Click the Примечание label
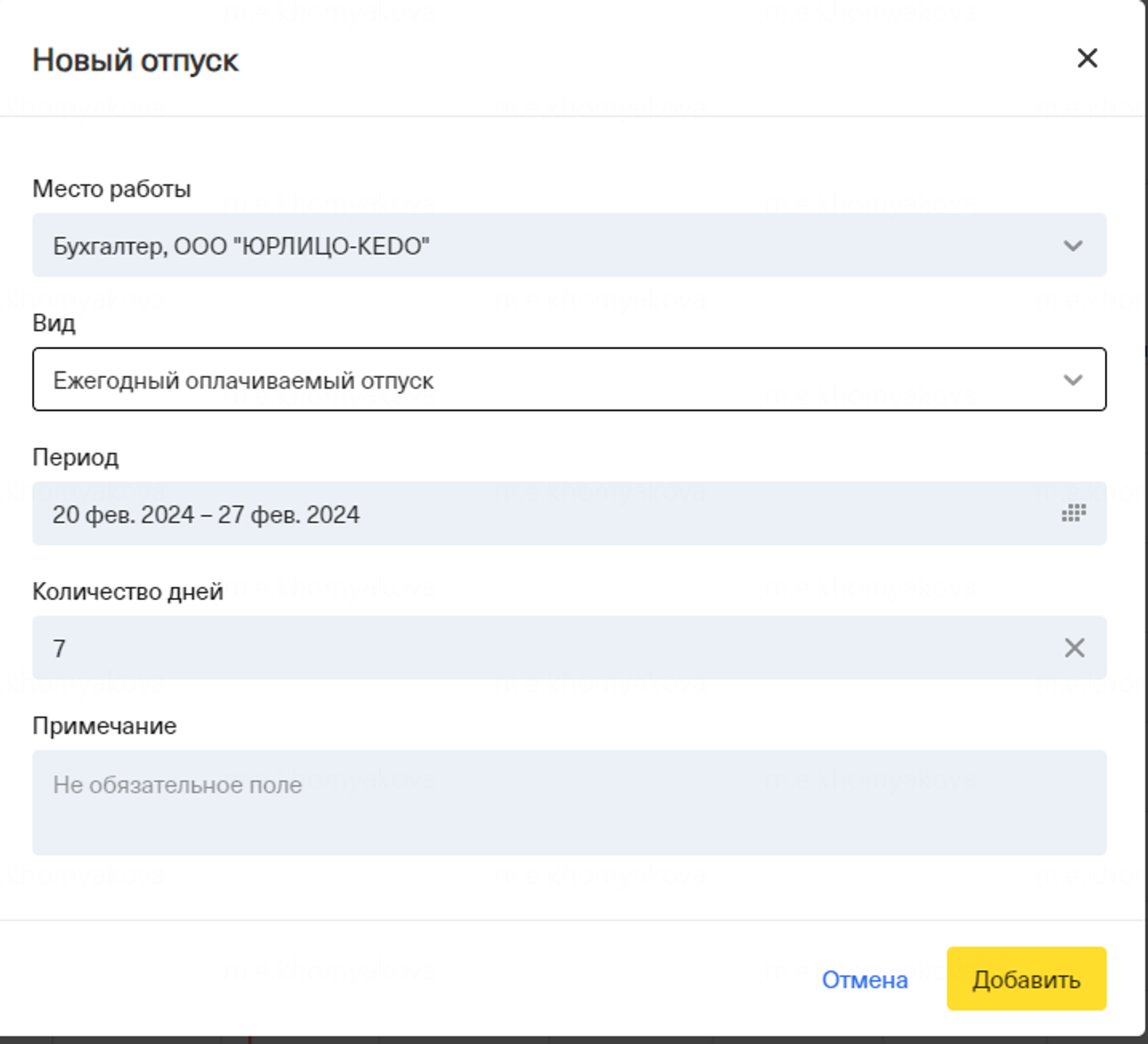 tap(104, 726)
